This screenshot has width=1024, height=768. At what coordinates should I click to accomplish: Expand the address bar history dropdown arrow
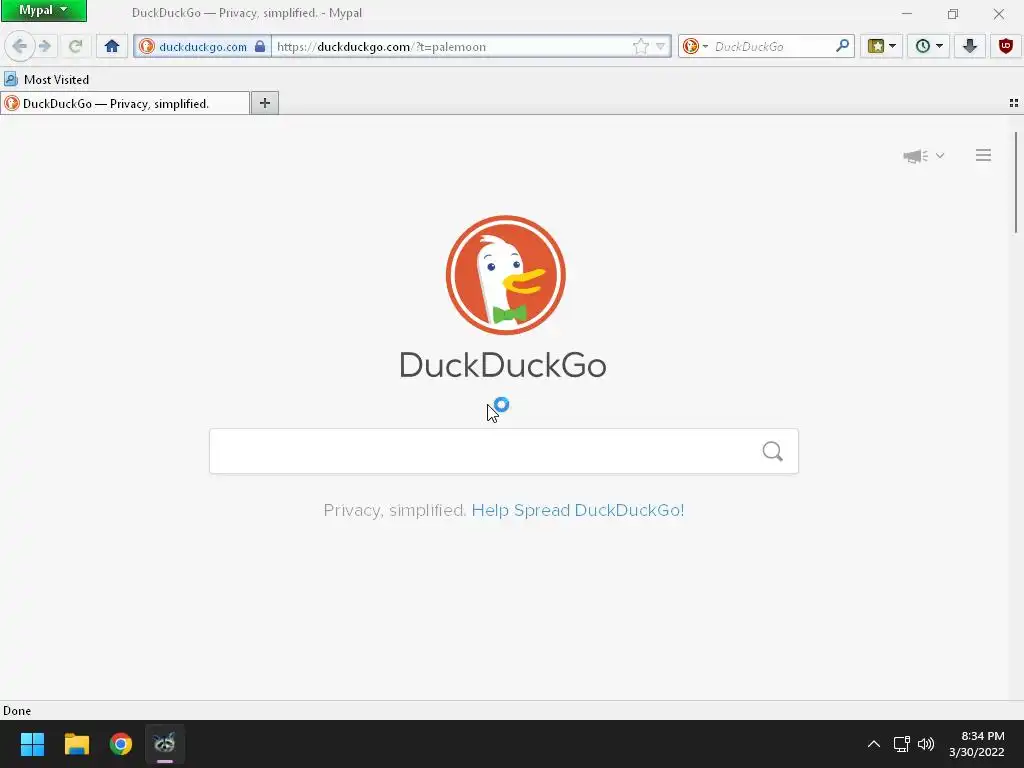tap(660, 46)
